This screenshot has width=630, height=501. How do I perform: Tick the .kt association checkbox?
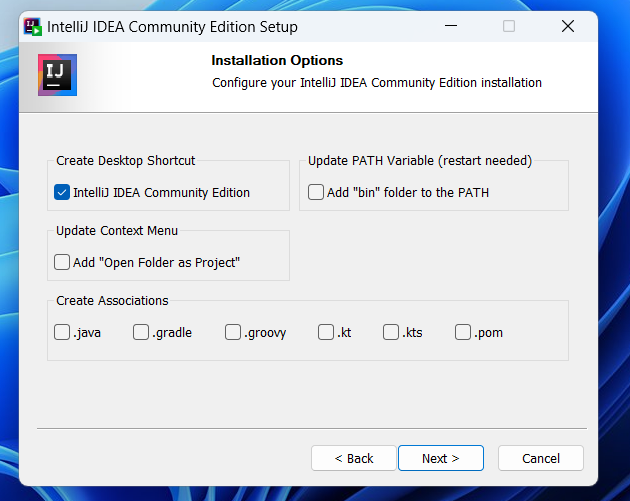325,332
